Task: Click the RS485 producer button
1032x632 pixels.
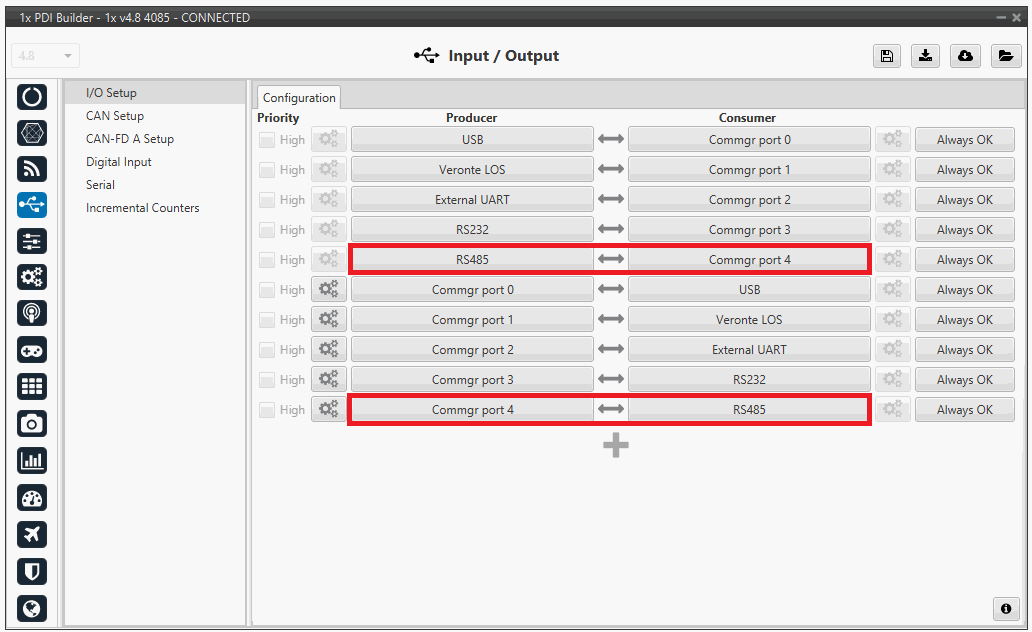Action: tap(472, 259)
